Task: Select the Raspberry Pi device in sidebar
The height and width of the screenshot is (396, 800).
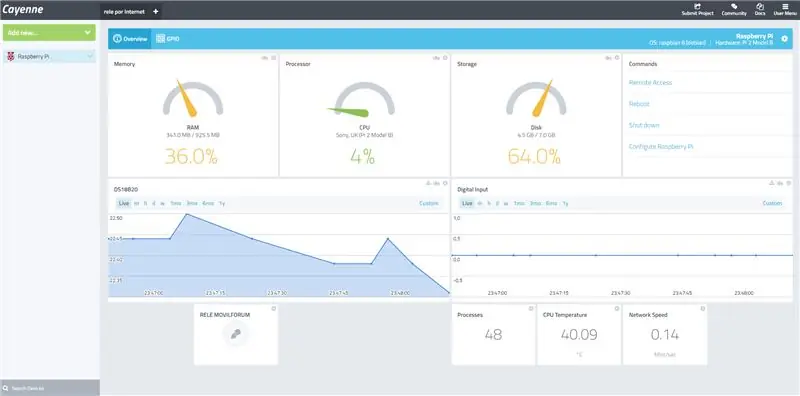Action: tap(49, 57)
